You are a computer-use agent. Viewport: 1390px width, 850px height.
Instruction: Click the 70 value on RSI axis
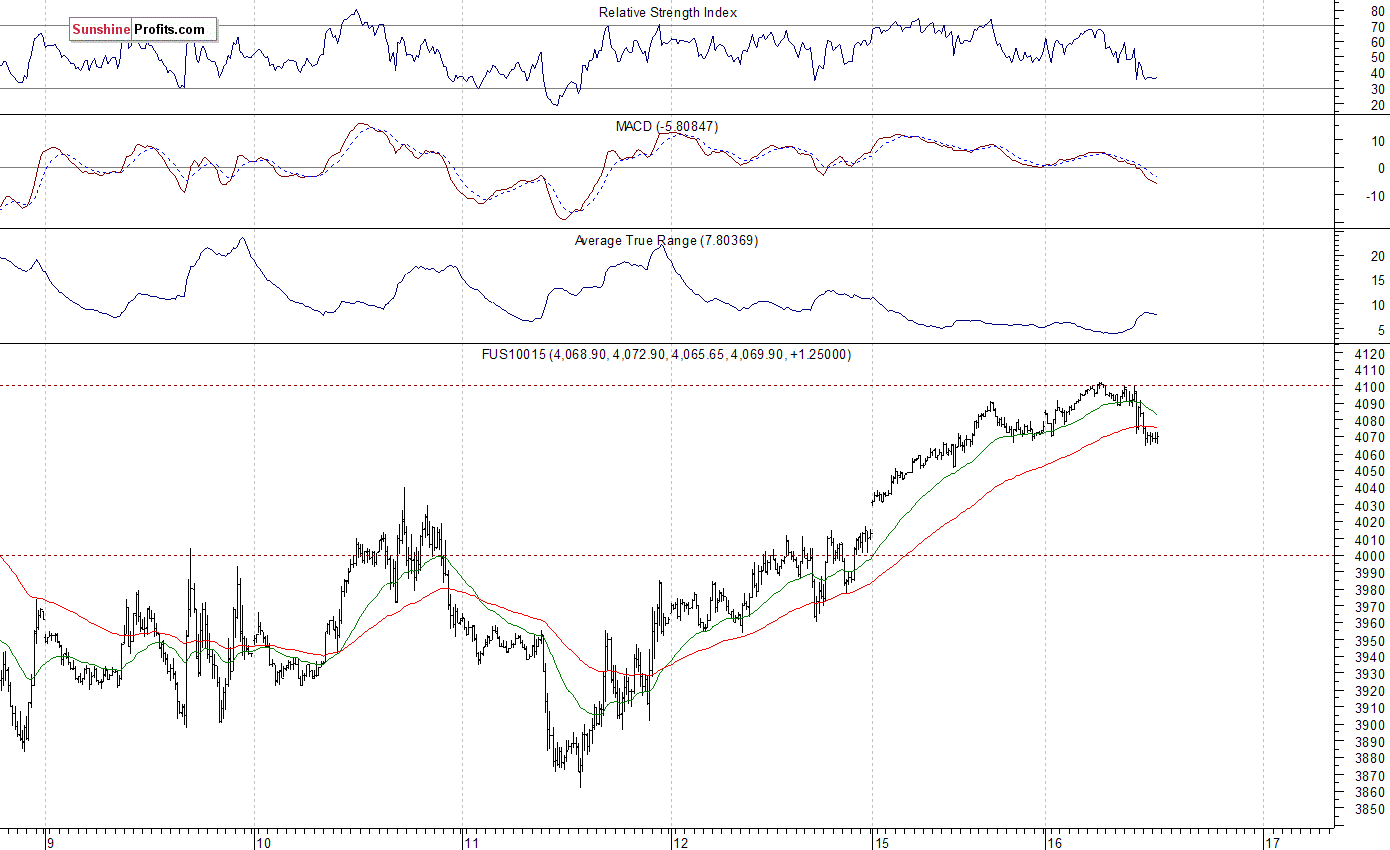click(1378, 25)
